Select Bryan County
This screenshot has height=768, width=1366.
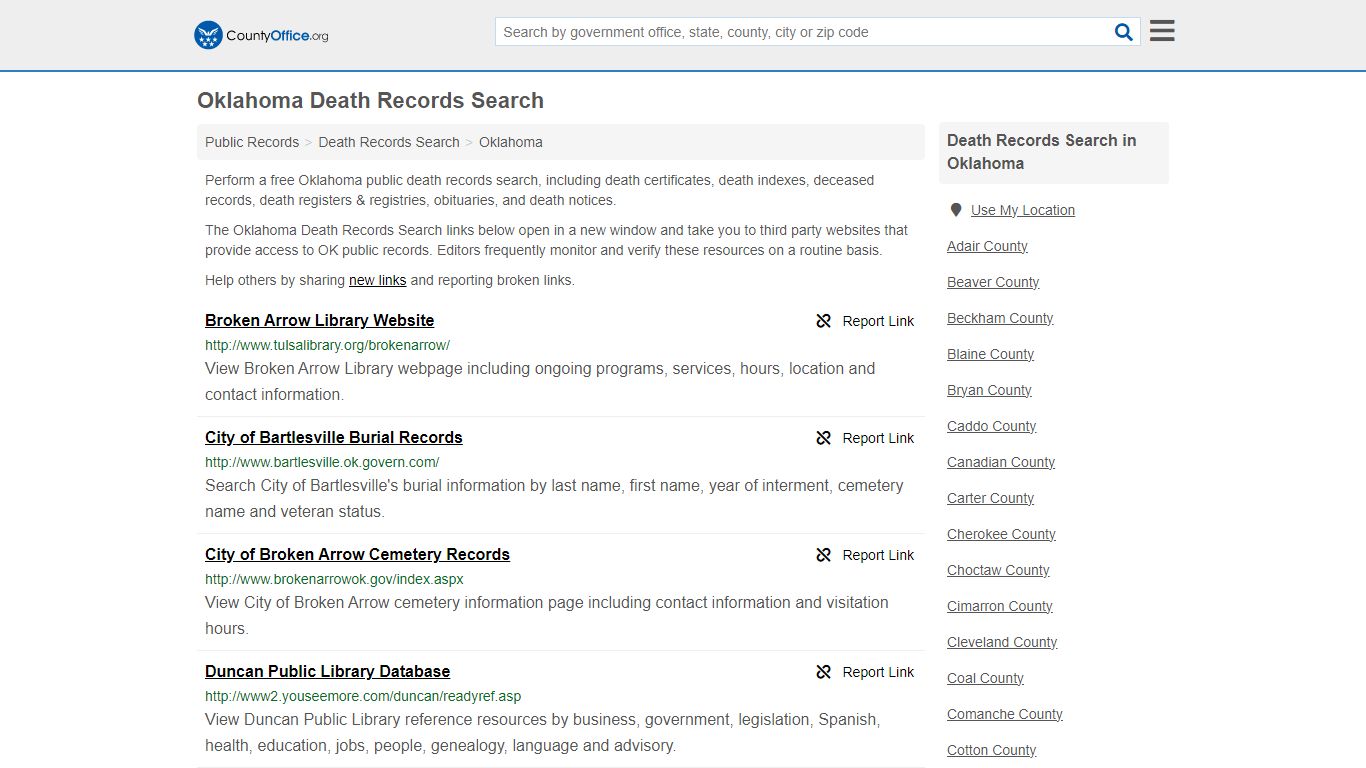coord(989,390)
